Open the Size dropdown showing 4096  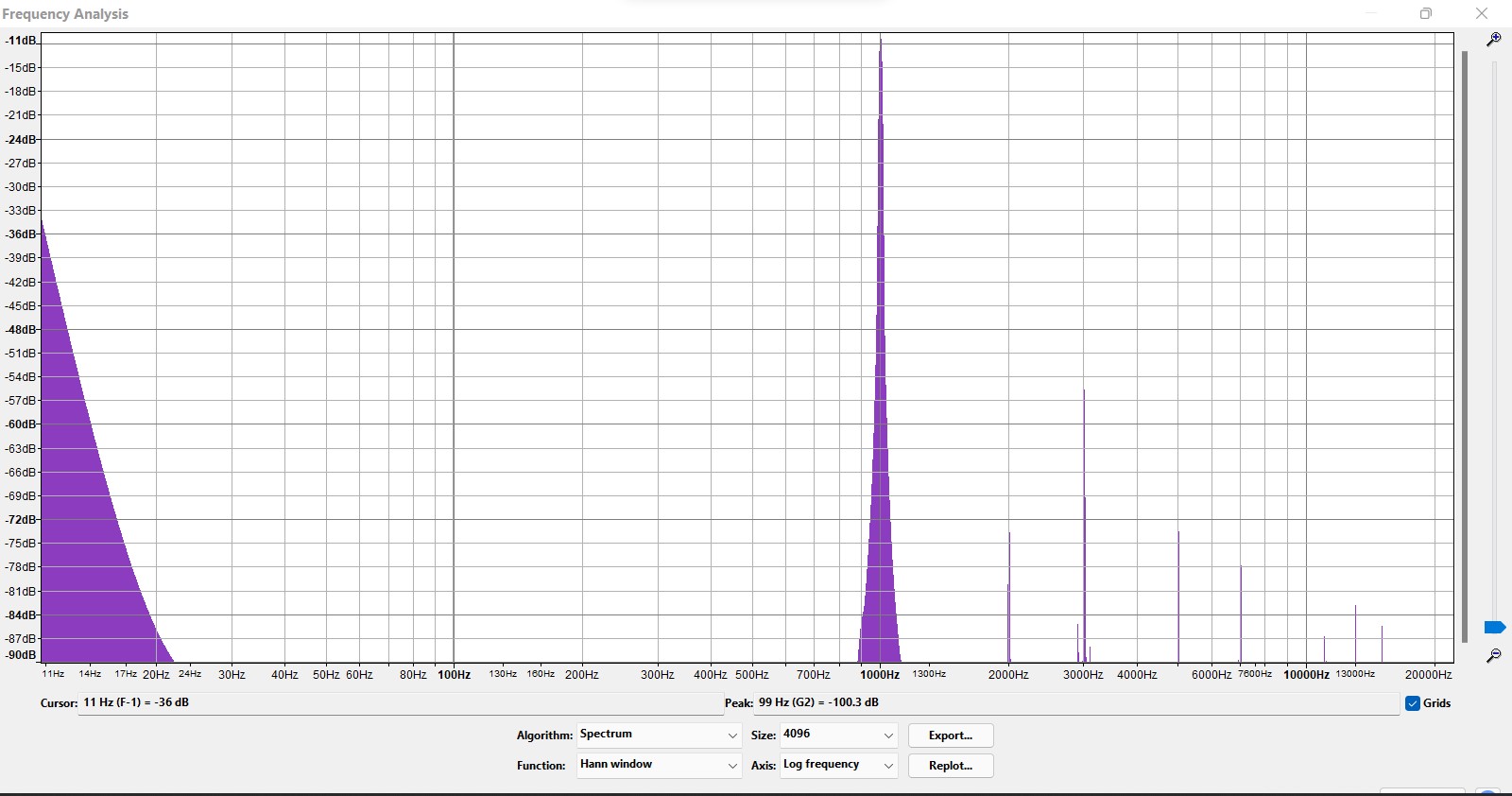[838, 735]
